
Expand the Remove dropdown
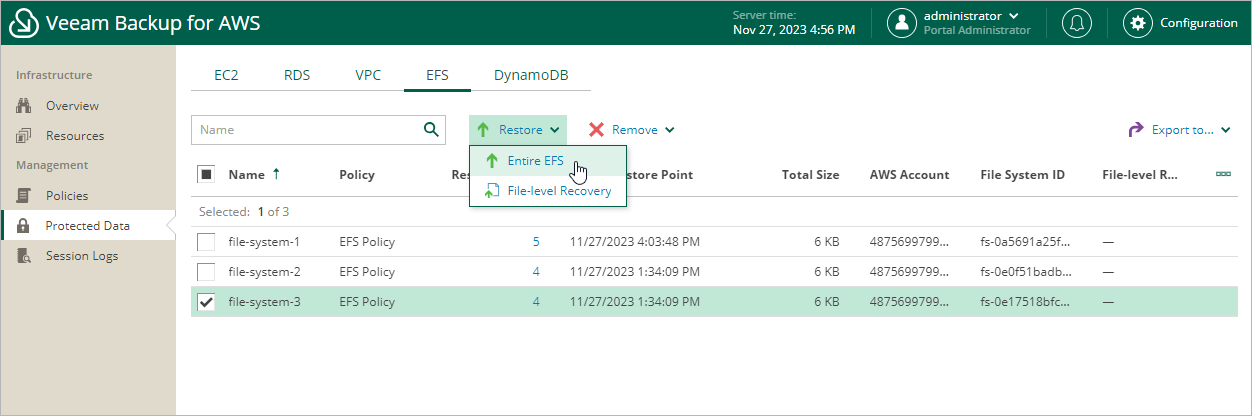[631, 130]
